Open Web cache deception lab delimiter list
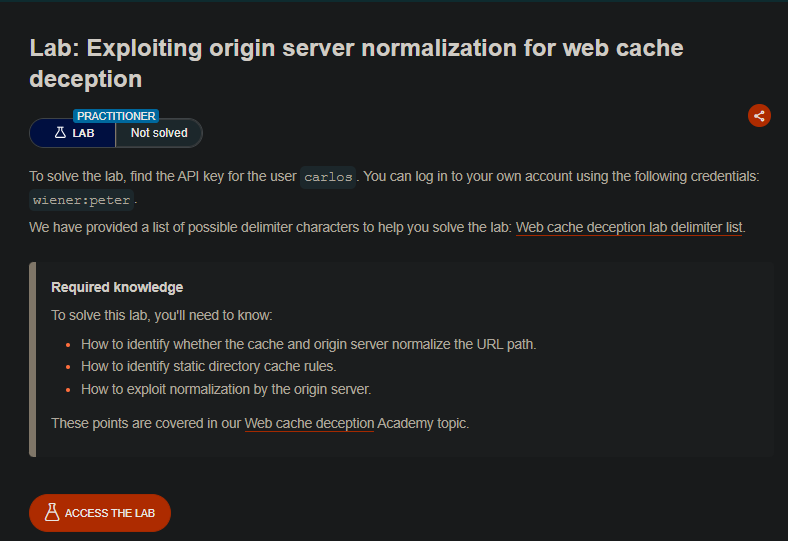 point(629,228)
